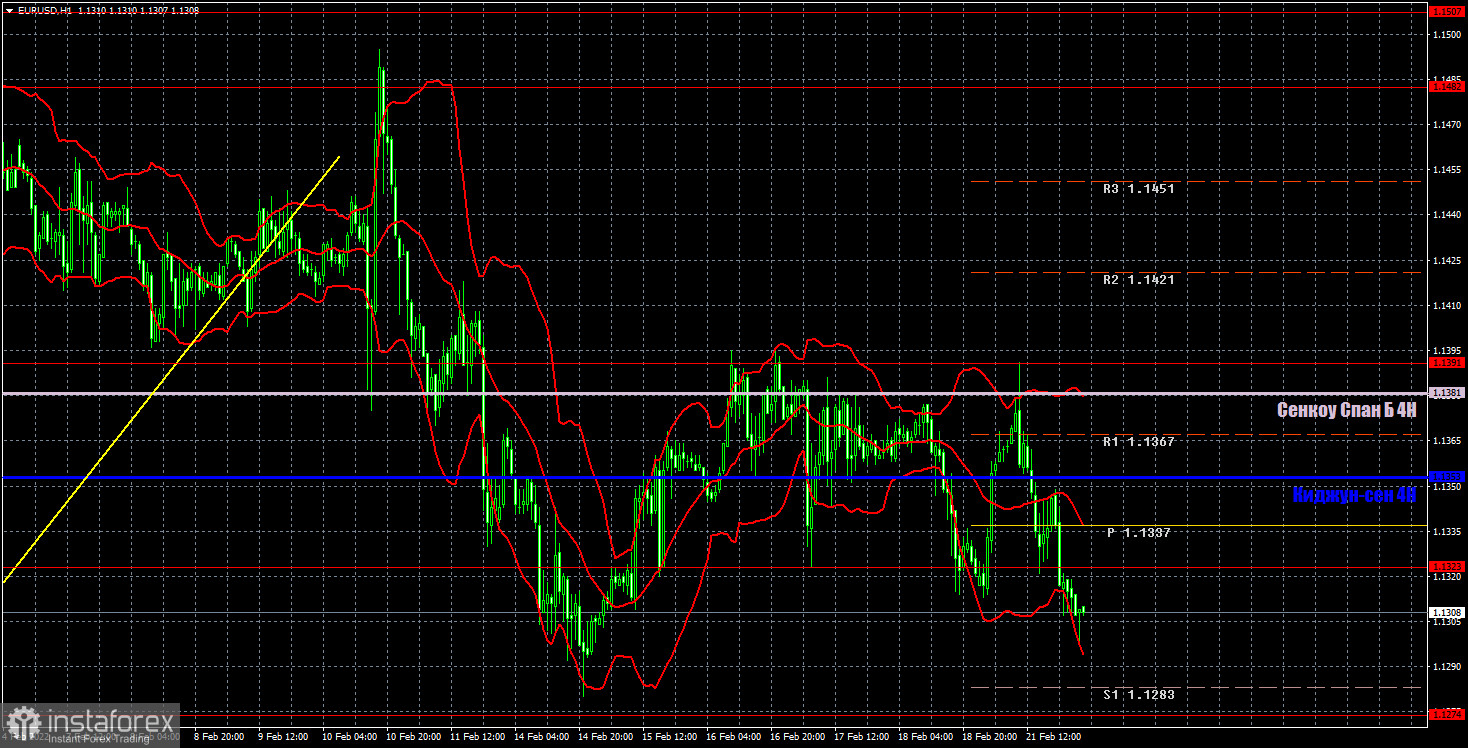This screenshot has height=748, width=1468.
Task: Select the S1 1.1283 pivot label
Action: point(1138,694)
